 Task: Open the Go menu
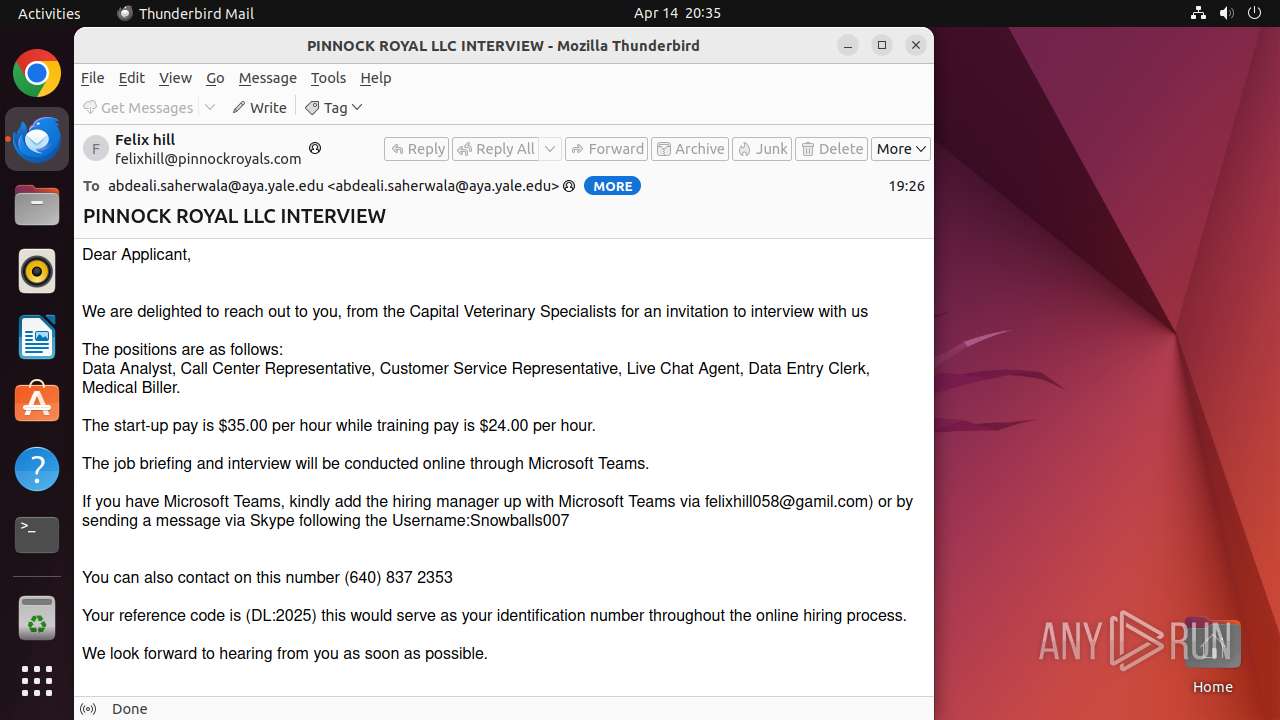(215, 78)
